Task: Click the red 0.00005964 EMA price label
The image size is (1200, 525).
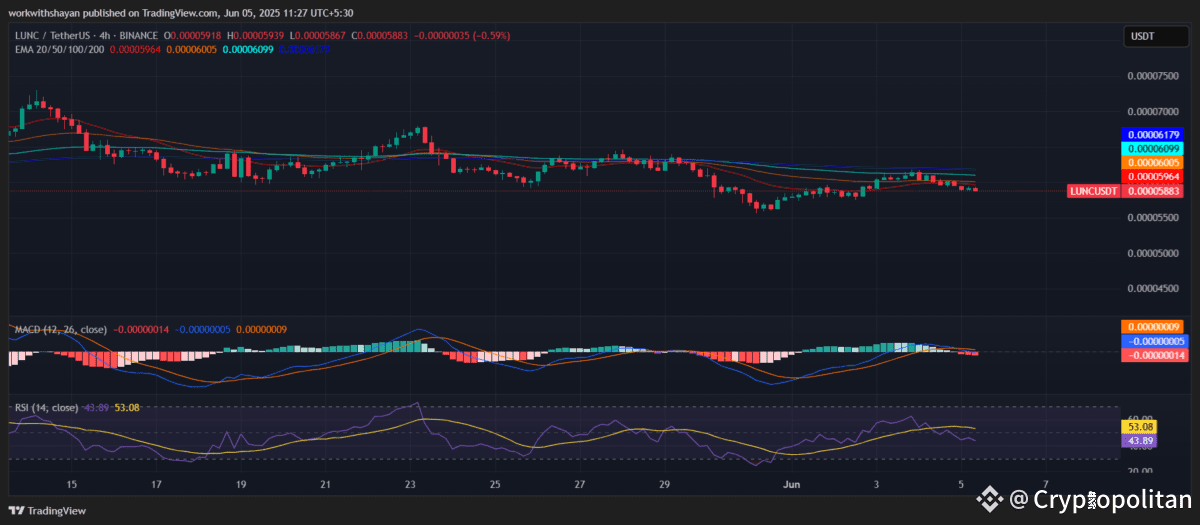Action: tap(1153, 176)
